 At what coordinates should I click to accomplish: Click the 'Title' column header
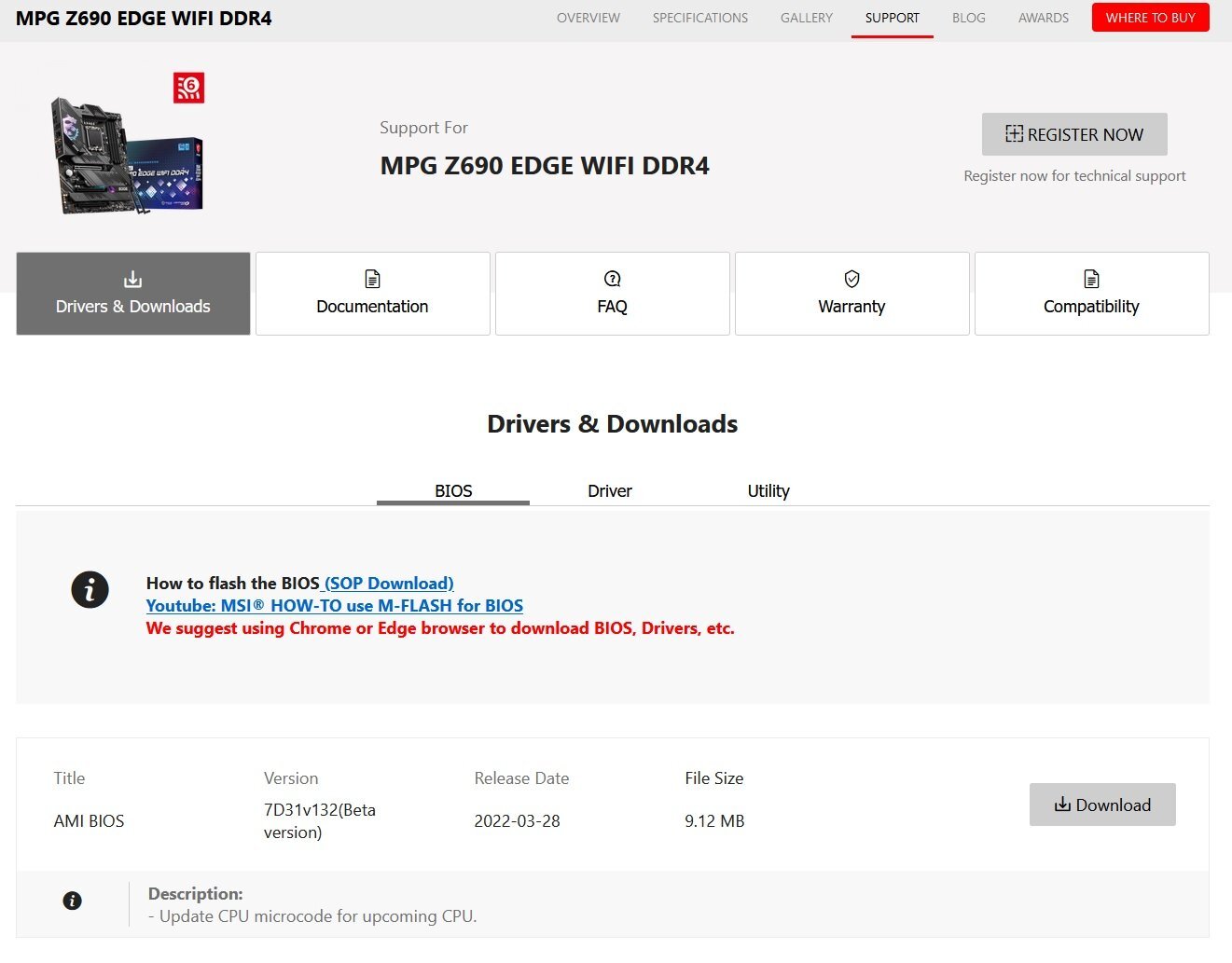(69, 778)
